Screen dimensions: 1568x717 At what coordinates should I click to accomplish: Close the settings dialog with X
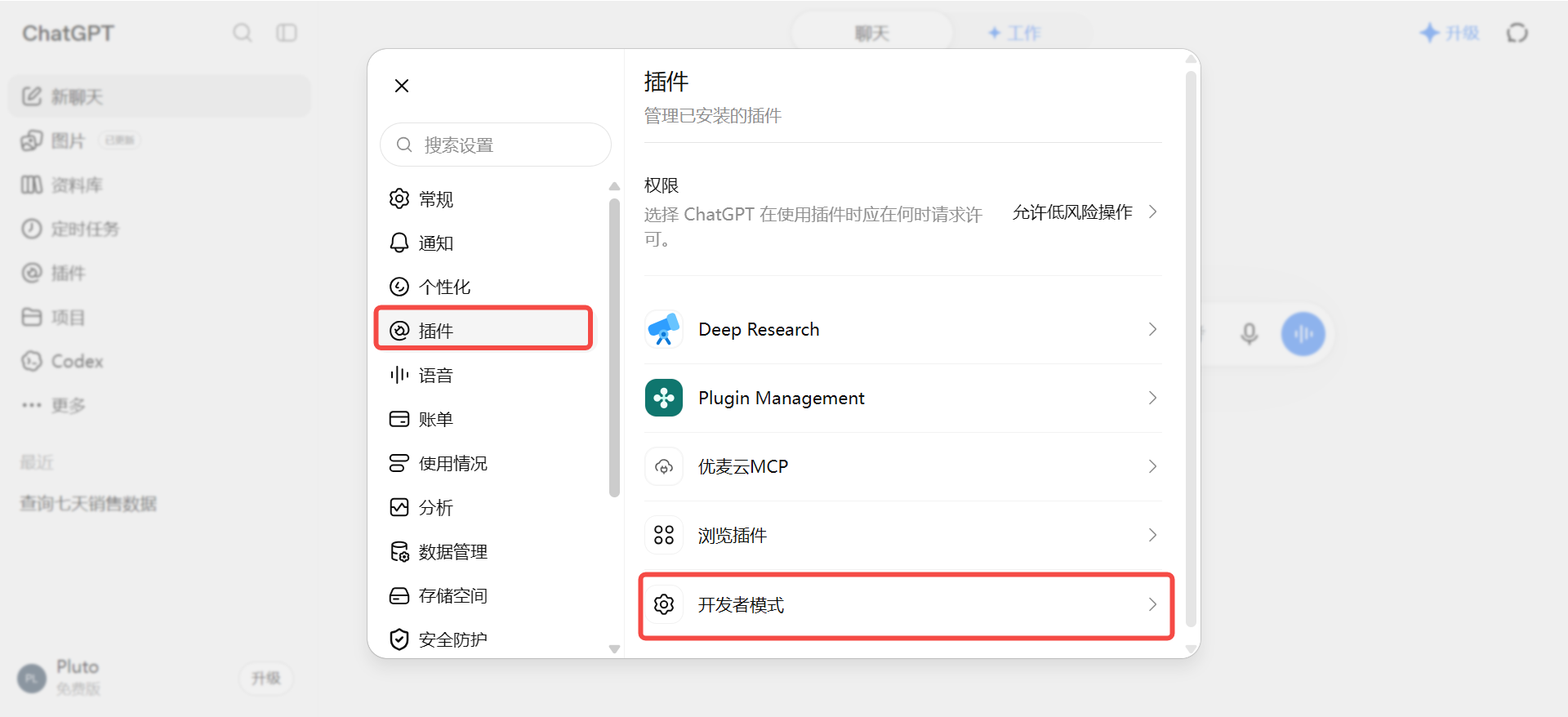401,86
